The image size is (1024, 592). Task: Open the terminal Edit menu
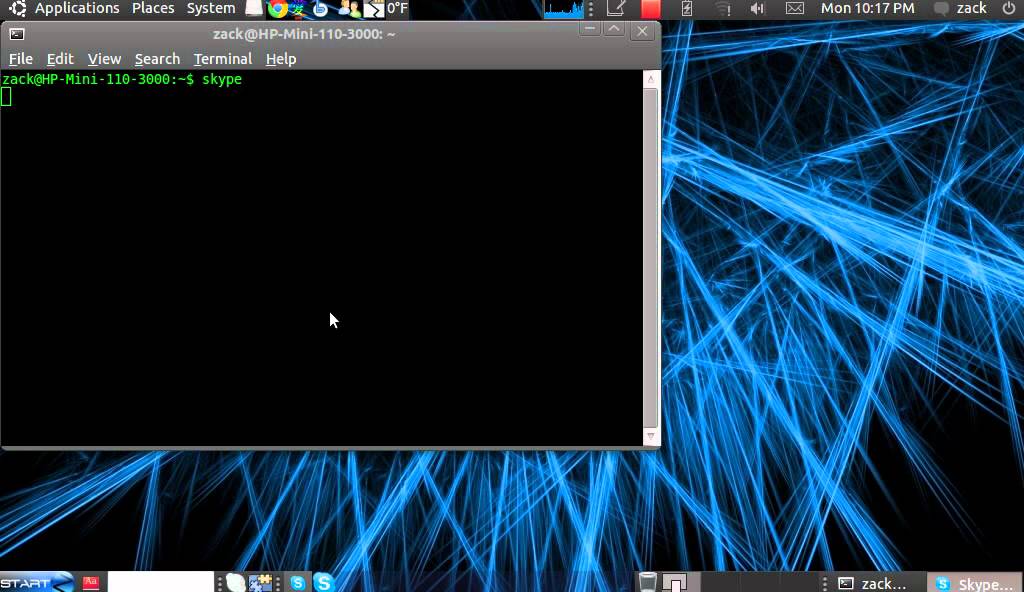click(x=60, y=59)
